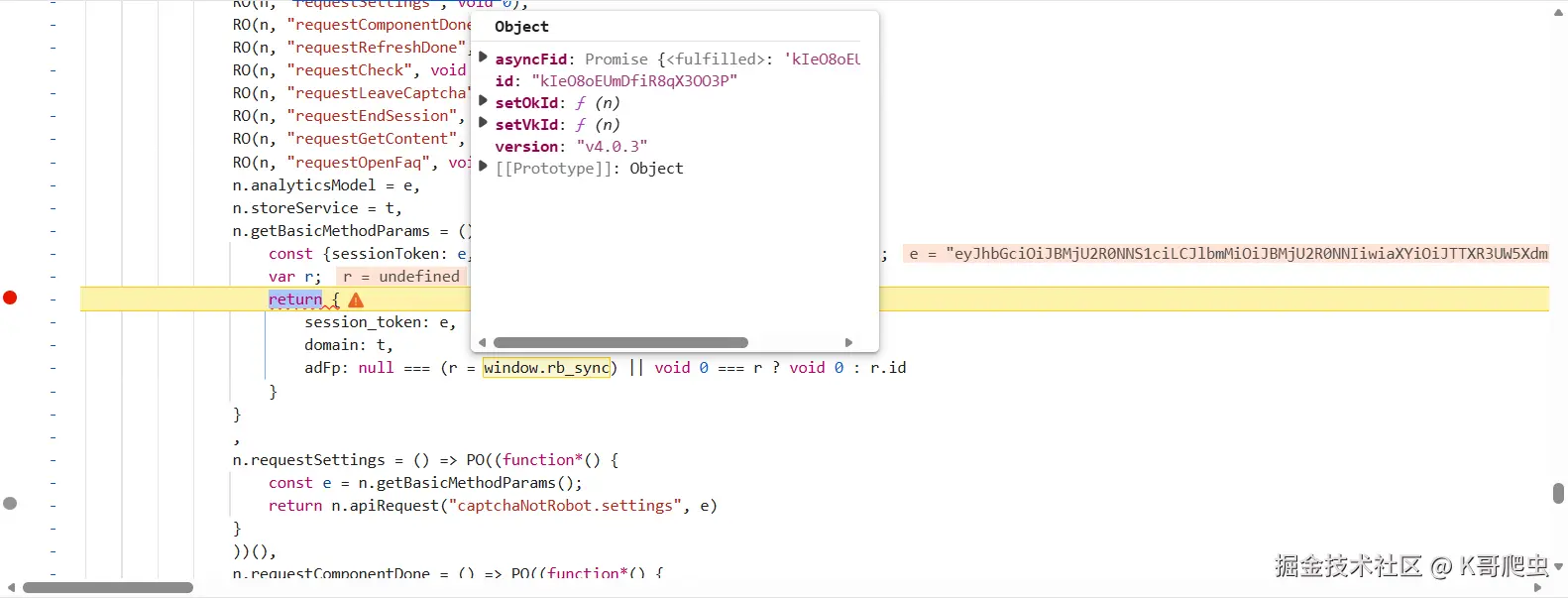The height and width of the screenshot is (598, 1568).
Task: Click the "Object" header in the popup
Action: click(x=521, y=27)
